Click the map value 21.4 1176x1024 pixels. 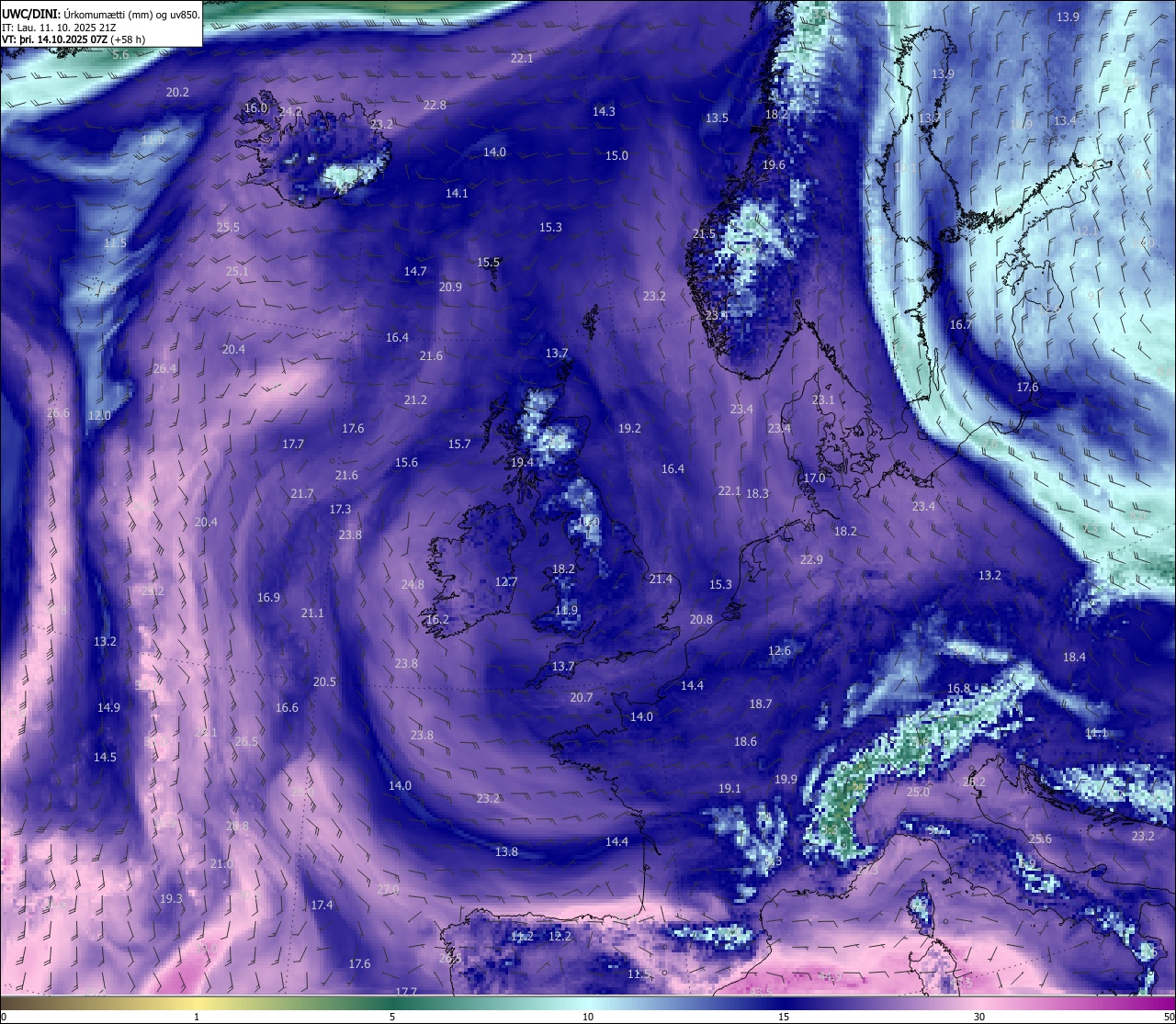click(661, 580)
